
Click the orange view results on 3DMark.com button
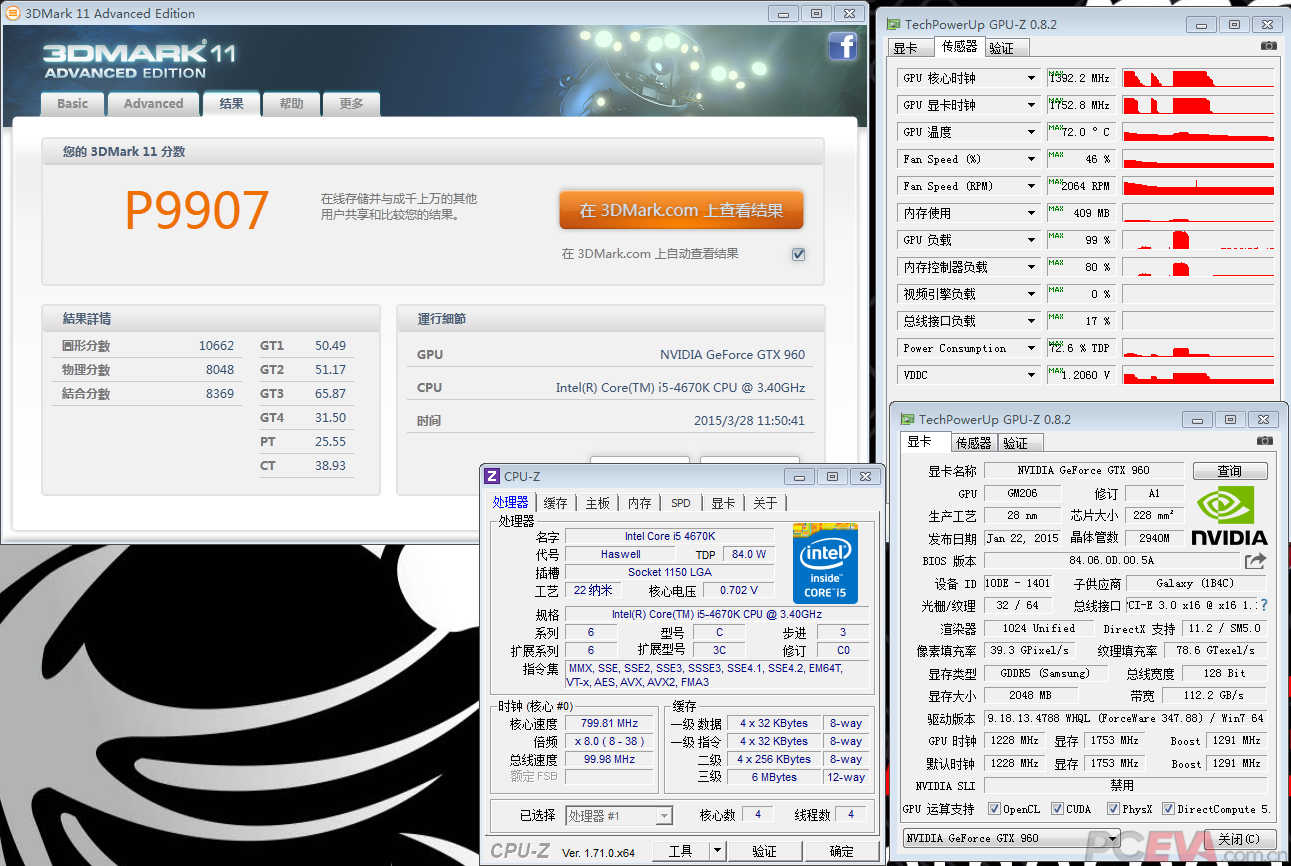(x=681, y=211)
